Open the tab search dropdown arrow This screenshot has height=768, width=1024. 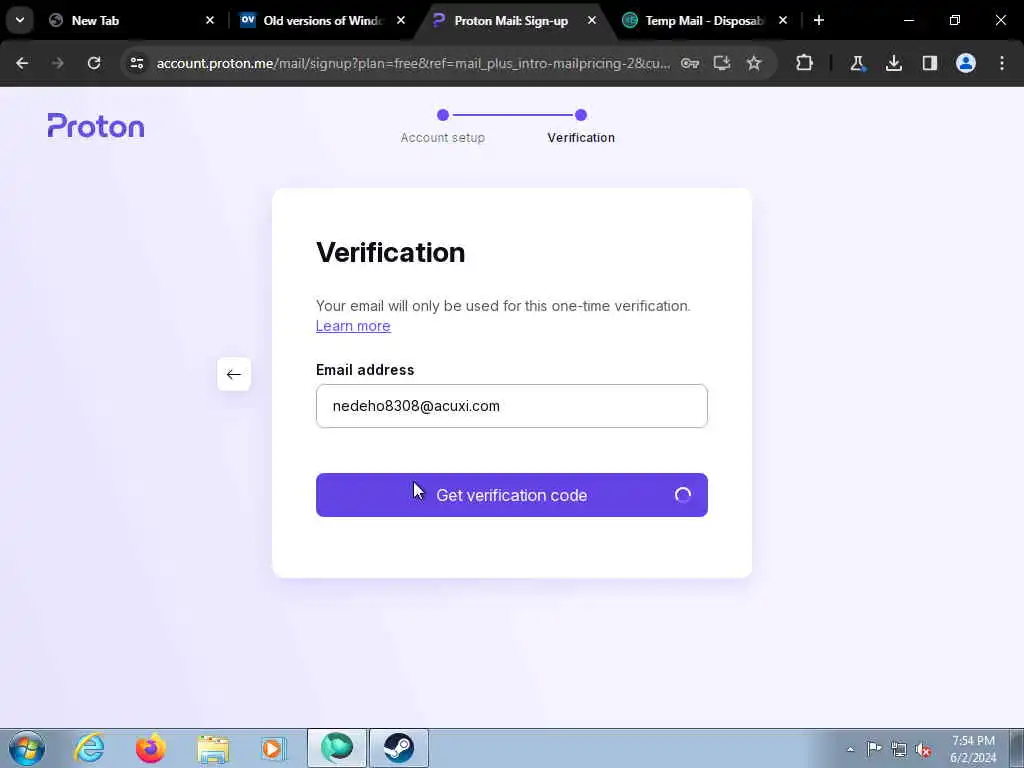[20, 20]
